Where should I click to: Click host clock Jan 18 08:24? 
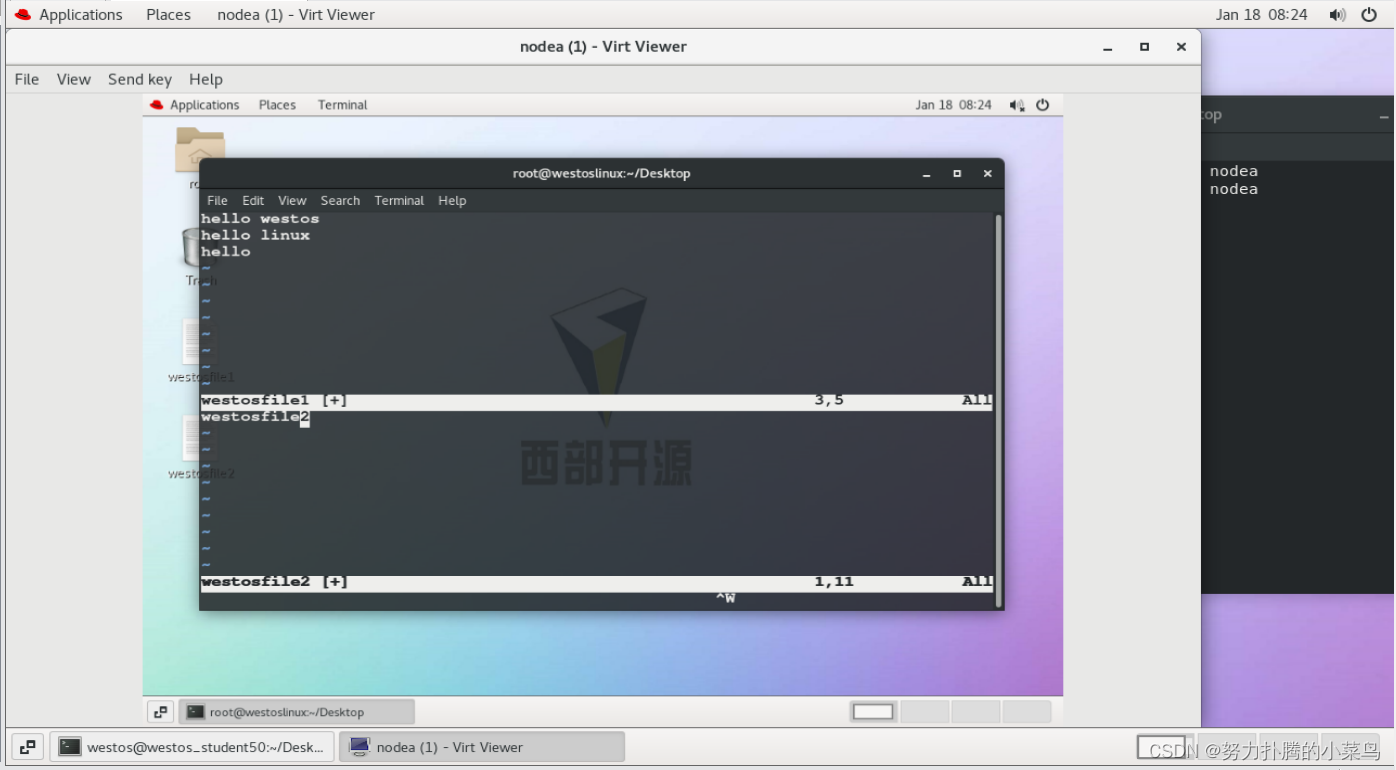coord(1262,14)
